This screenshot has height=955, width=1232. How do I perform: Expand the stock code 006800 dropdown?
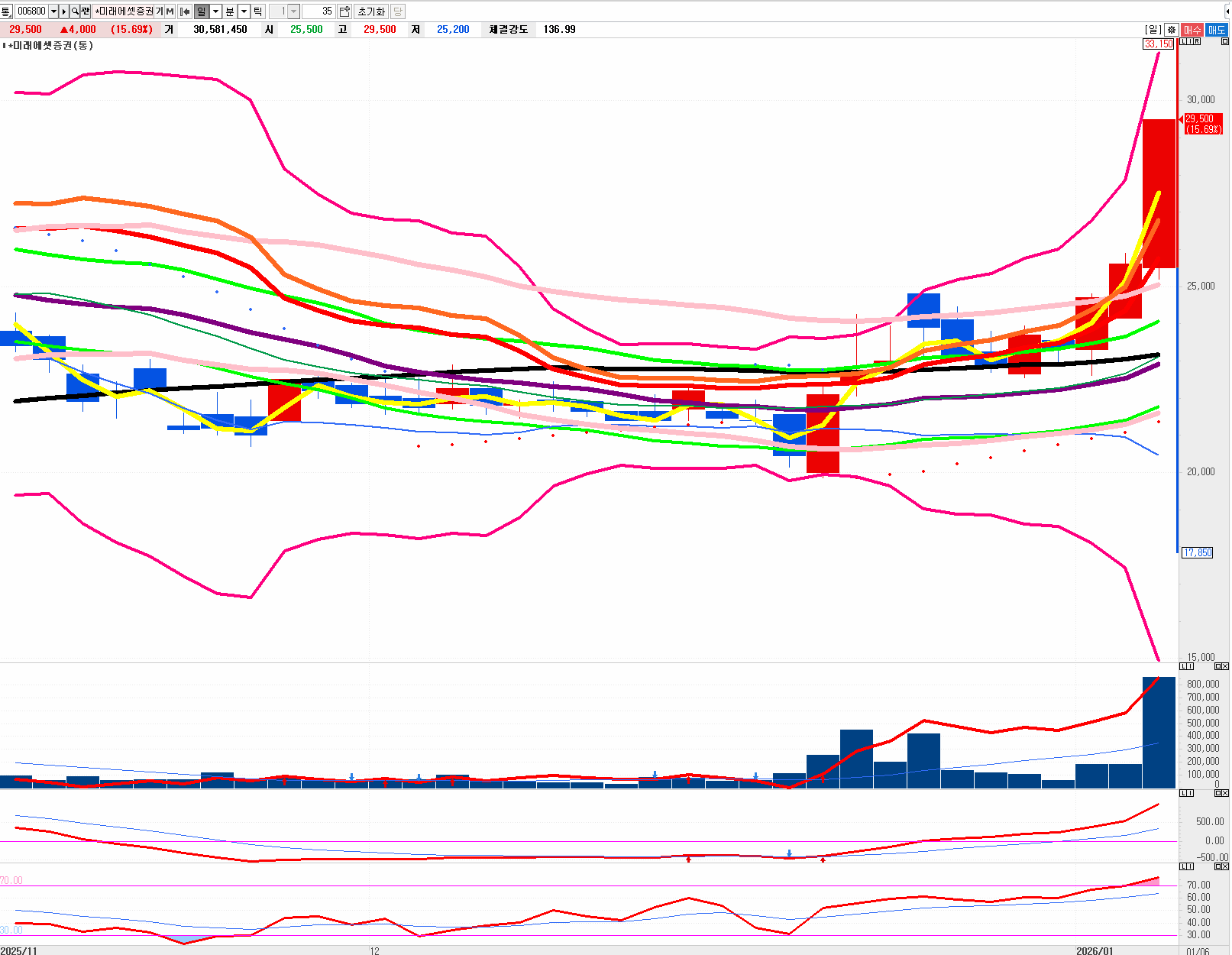pyautogui.click(x=53, y=11)
